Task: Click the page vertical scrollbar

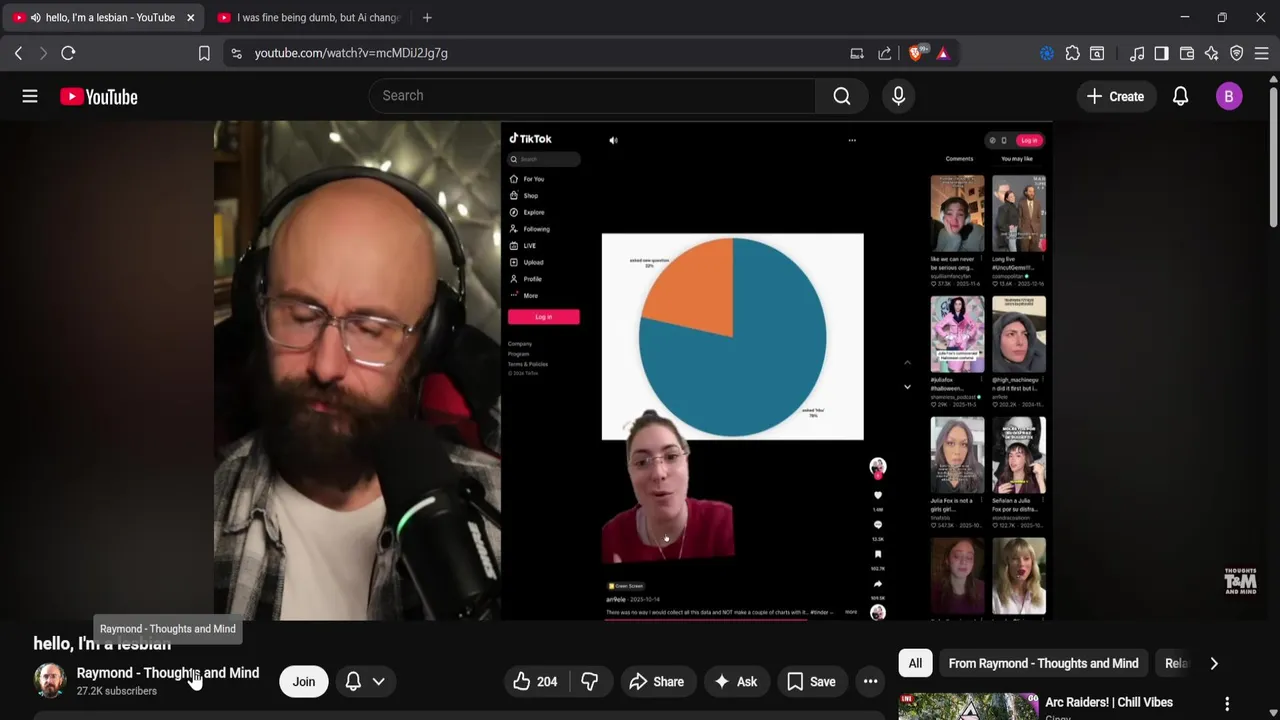Action: coord(1273,158)
